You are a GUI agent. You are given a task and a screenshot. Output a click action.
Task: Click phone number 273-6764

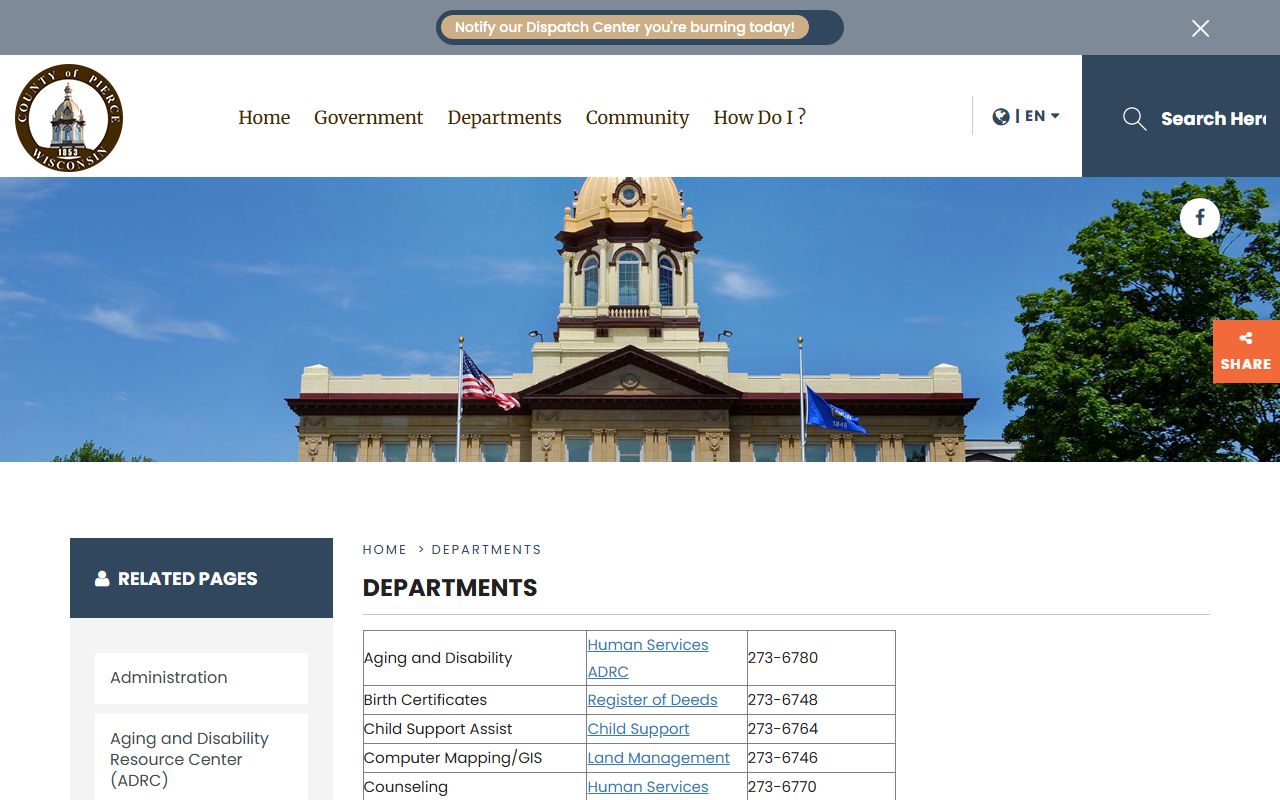[783, 729]
